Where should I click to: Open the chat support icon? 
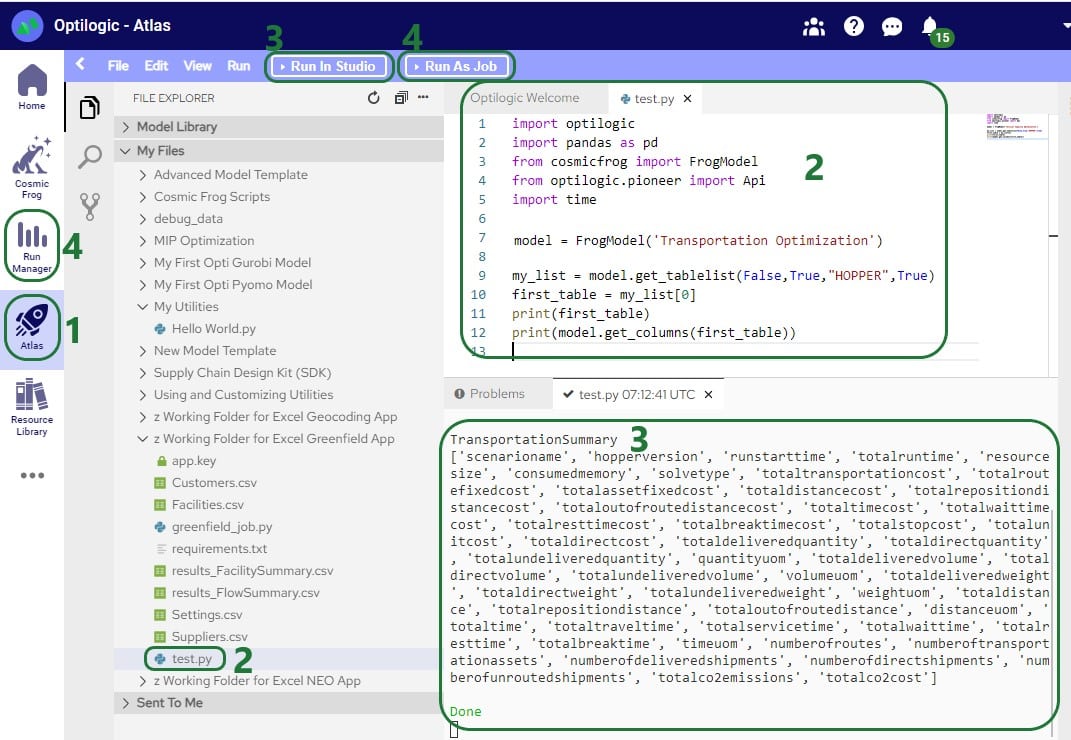click(892, 27)
